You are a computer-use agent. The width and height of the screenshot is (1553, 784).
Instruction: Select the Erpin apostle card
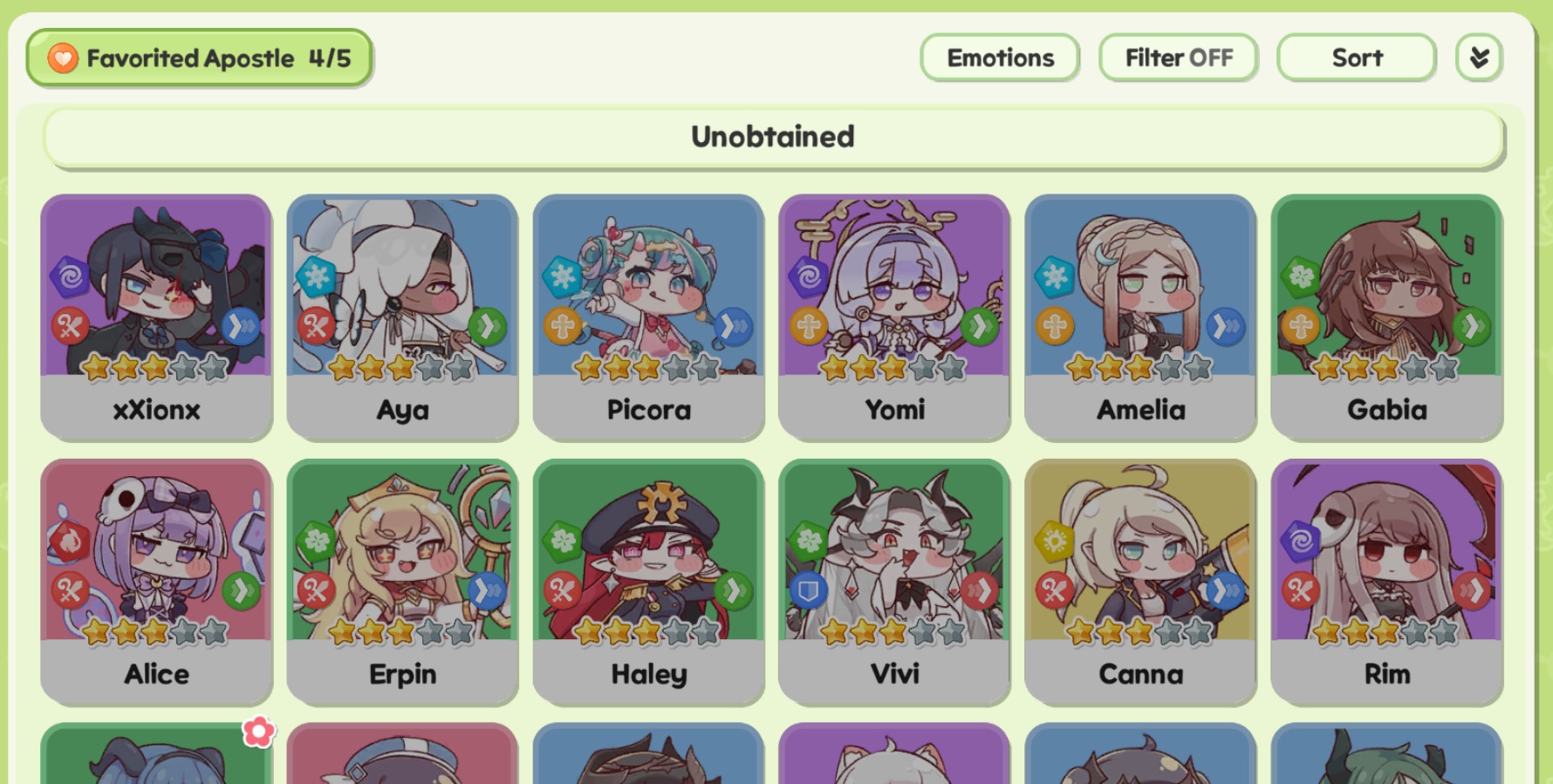[x=402, y=581]
